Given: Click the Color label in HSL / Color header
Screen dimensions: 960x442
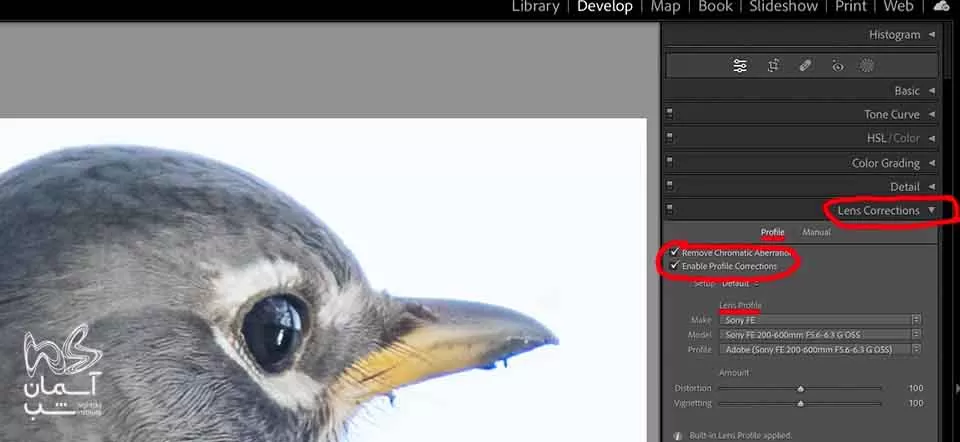Looking at the screenshot, I should click(906, 138).
